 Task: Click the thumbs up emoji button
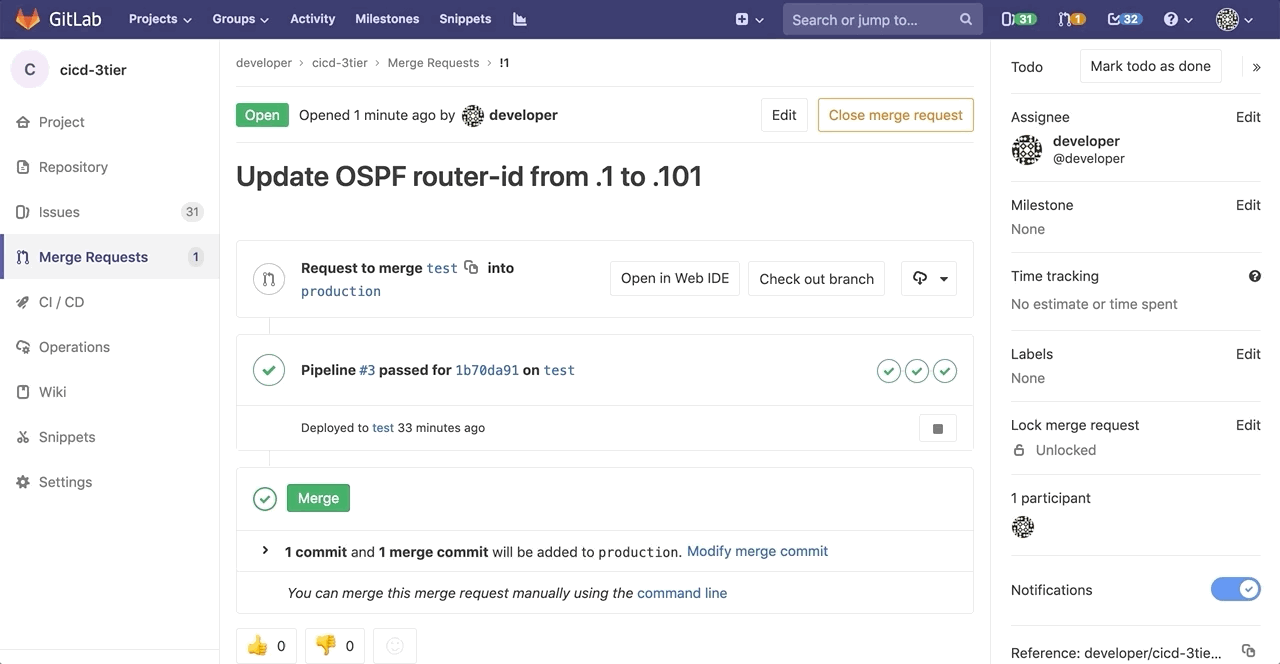click(266, 646)
